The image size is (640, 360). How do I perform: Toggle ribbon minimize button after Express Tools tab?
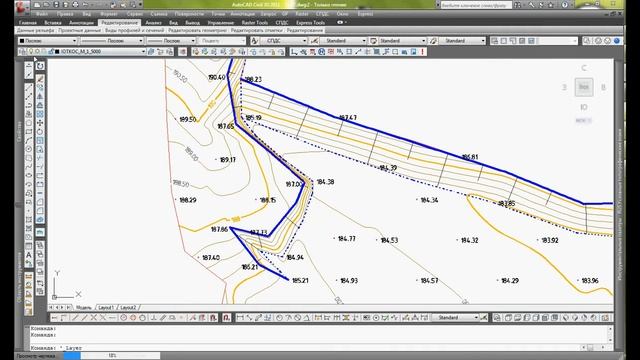click(341, 22)
